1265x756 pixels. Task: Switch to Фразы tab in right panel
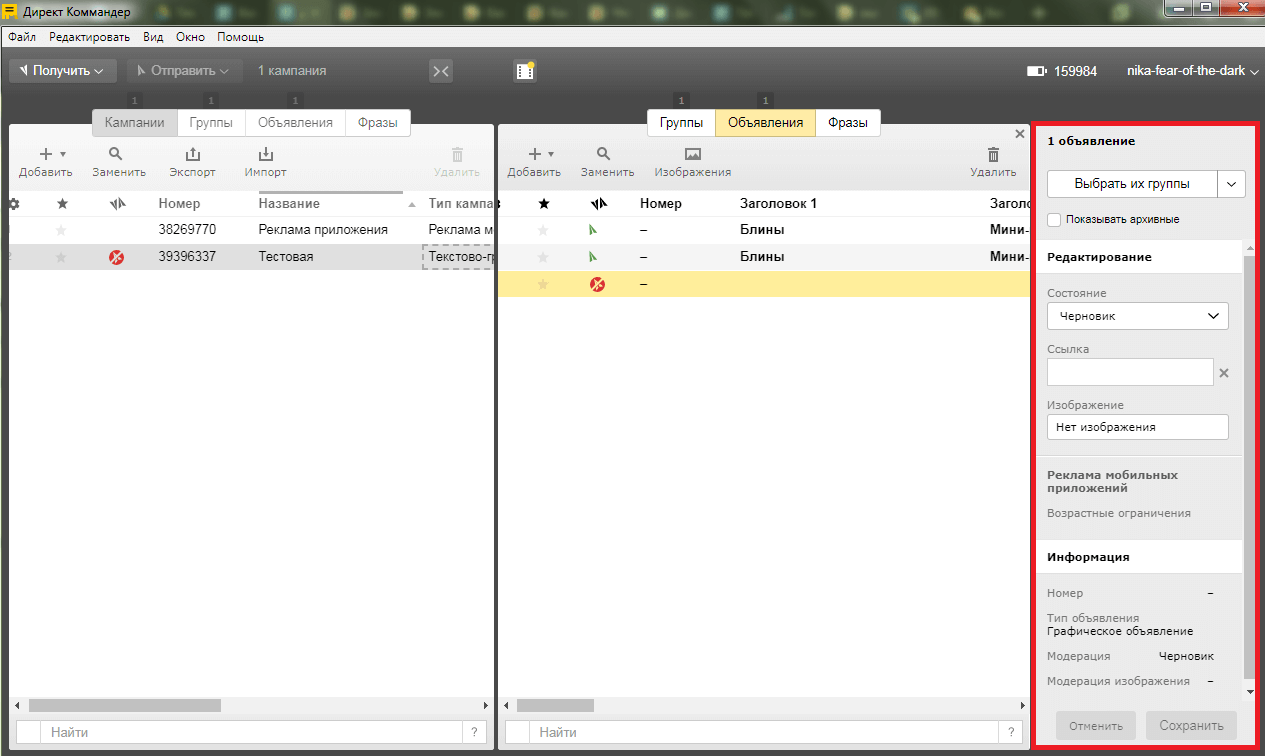pyautogui.click(x=847, y=123)
